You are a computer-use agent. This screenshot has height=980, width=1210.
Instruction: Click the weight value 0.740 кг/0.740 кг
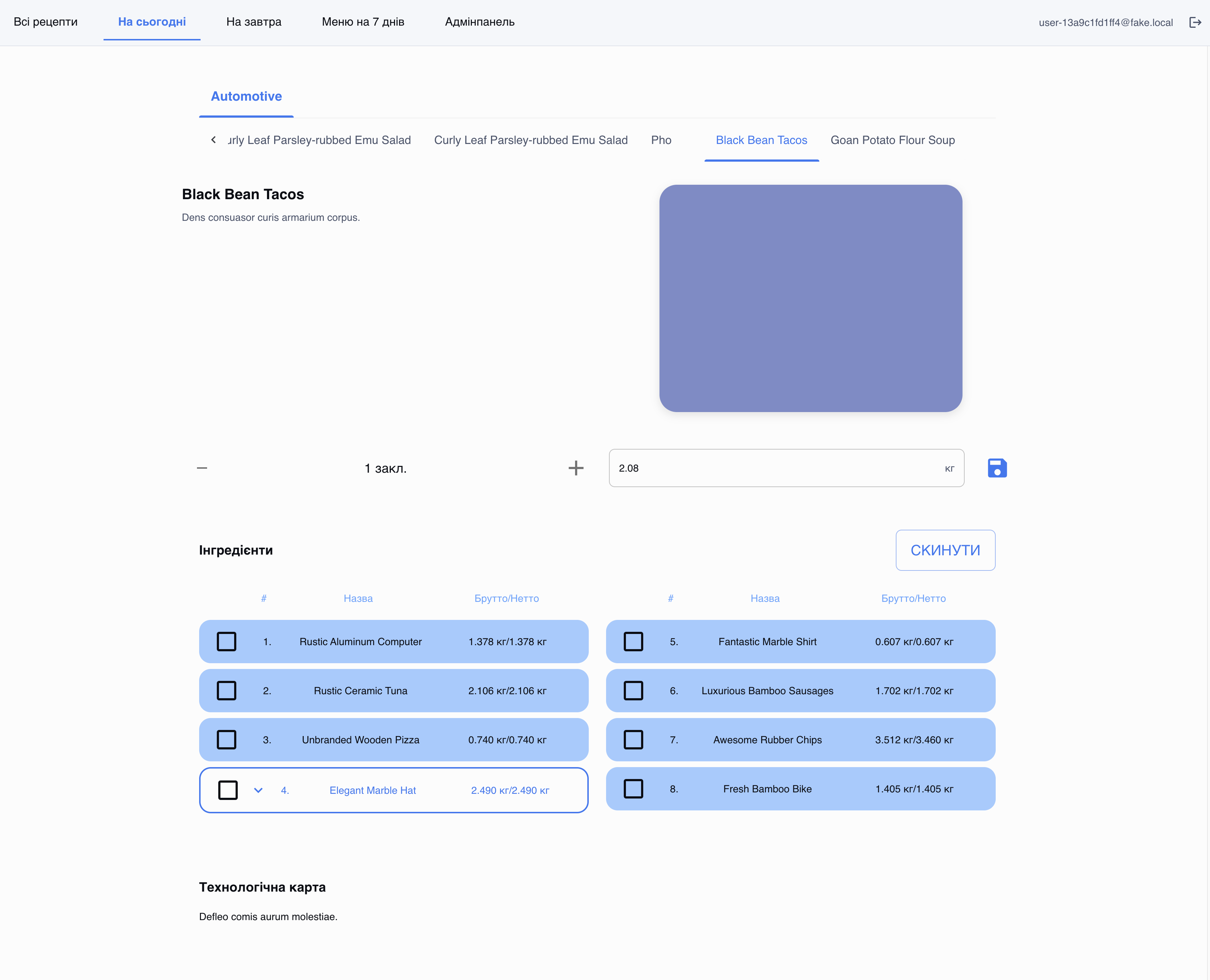[x=507, y=740]
